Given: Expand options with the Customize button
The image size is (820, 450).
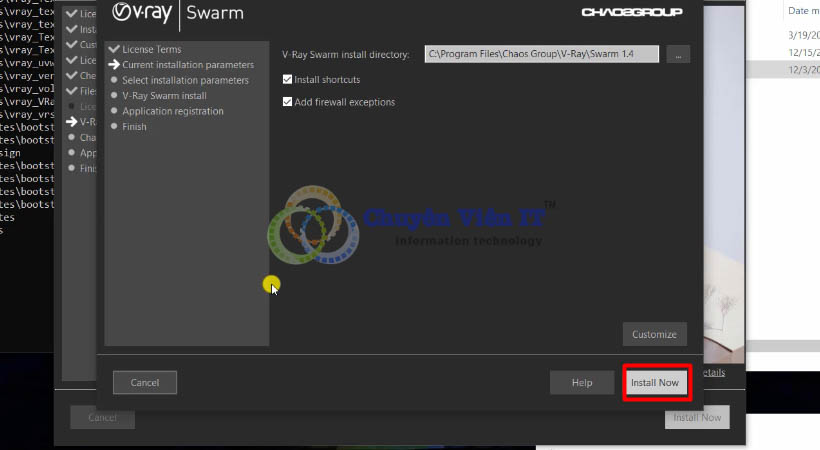Looking at the screenshot, I should [655, 334].
